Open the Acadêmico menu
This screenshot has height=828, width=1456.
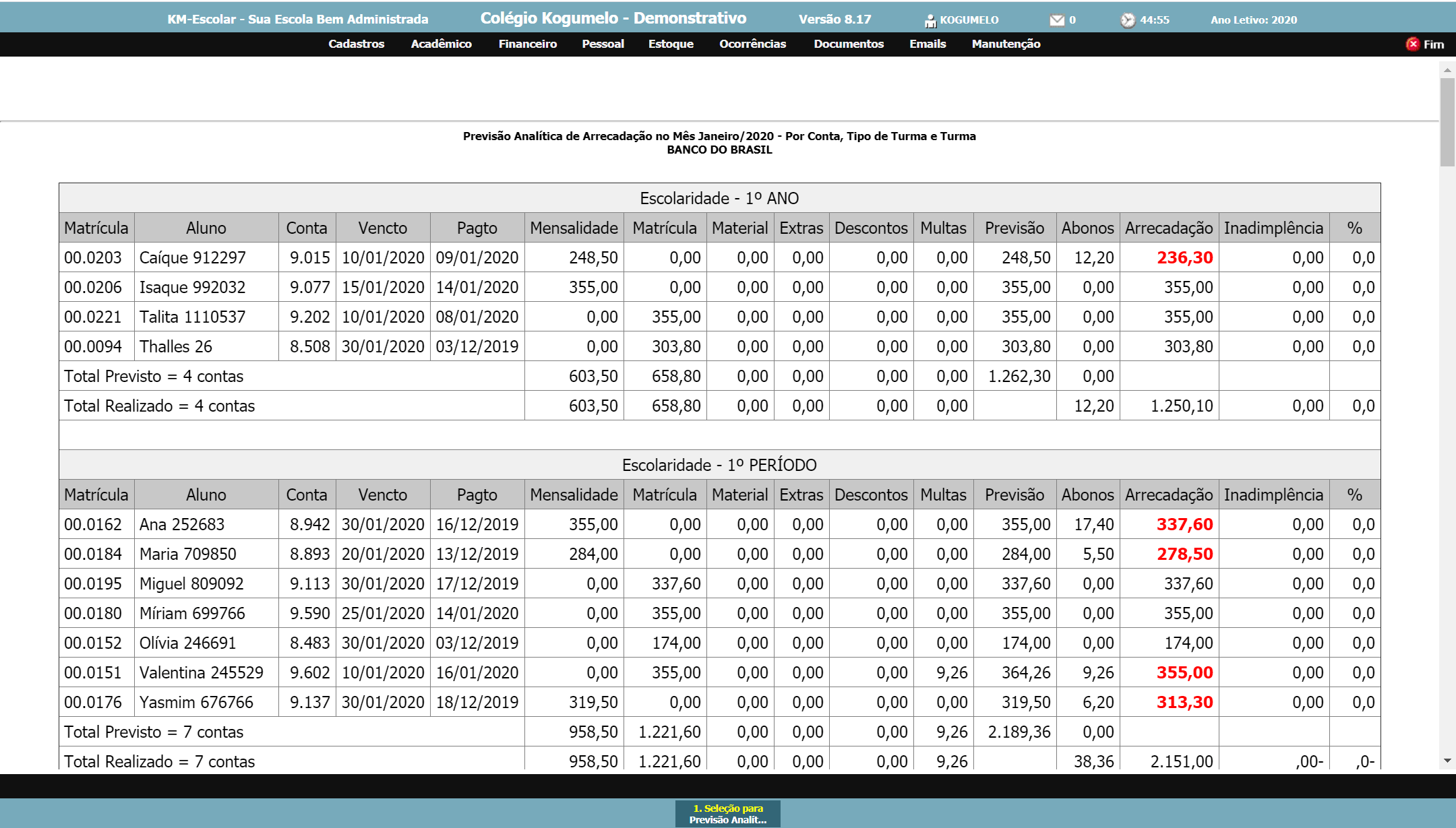pyautogui.click(x=441, y=44)
